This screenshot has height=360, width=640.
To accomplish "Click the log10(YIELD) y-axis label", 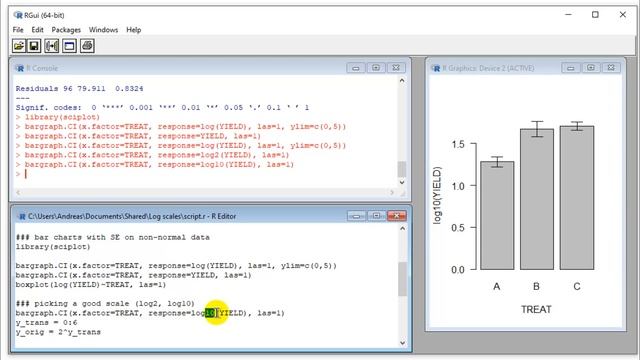I will click(437, 196).
